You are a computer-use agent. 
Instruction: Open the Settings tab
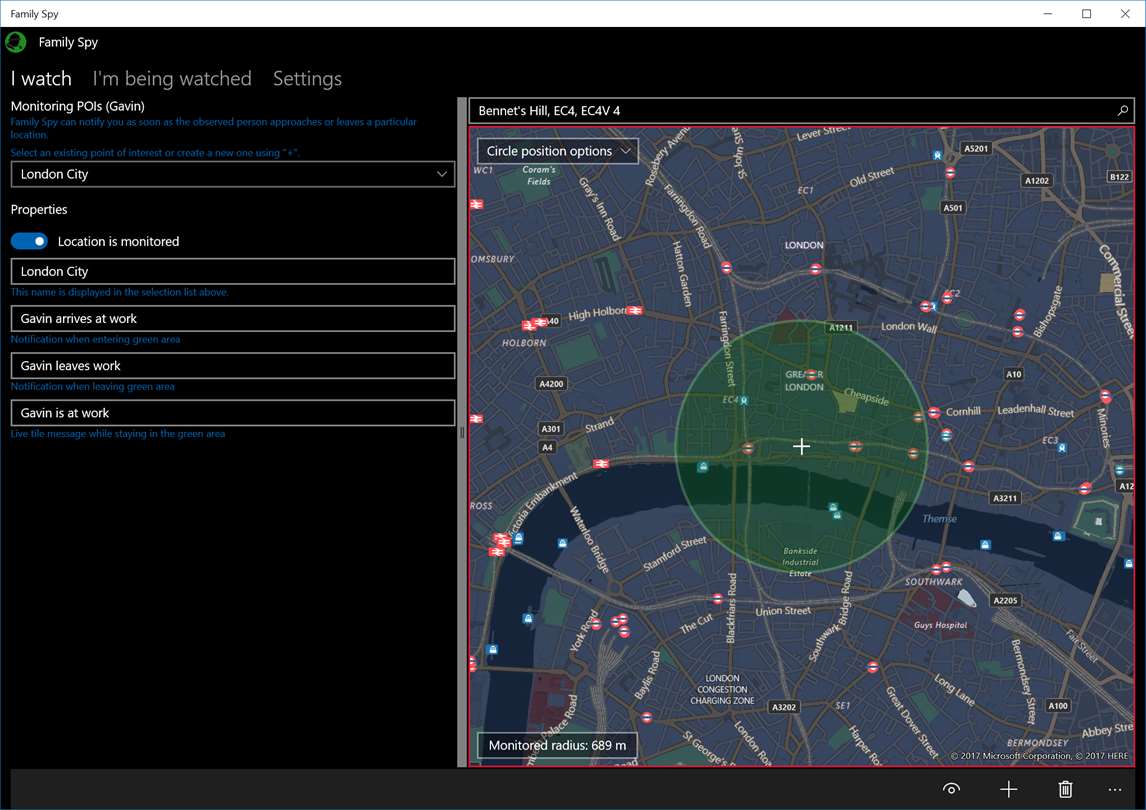[307, 78]
